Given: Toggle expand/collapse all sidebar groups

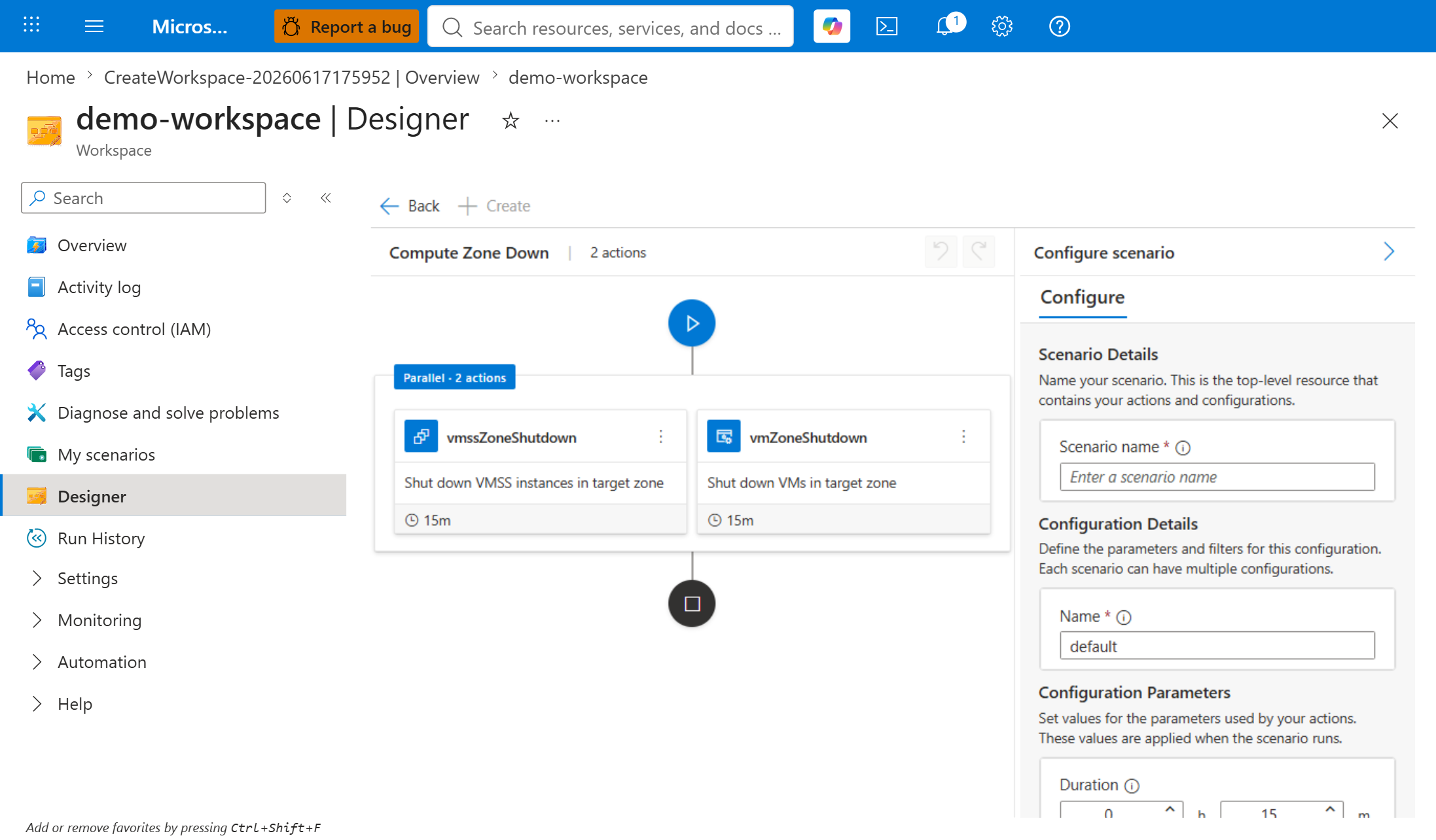Looking at the screenshot, I should 287,198.
